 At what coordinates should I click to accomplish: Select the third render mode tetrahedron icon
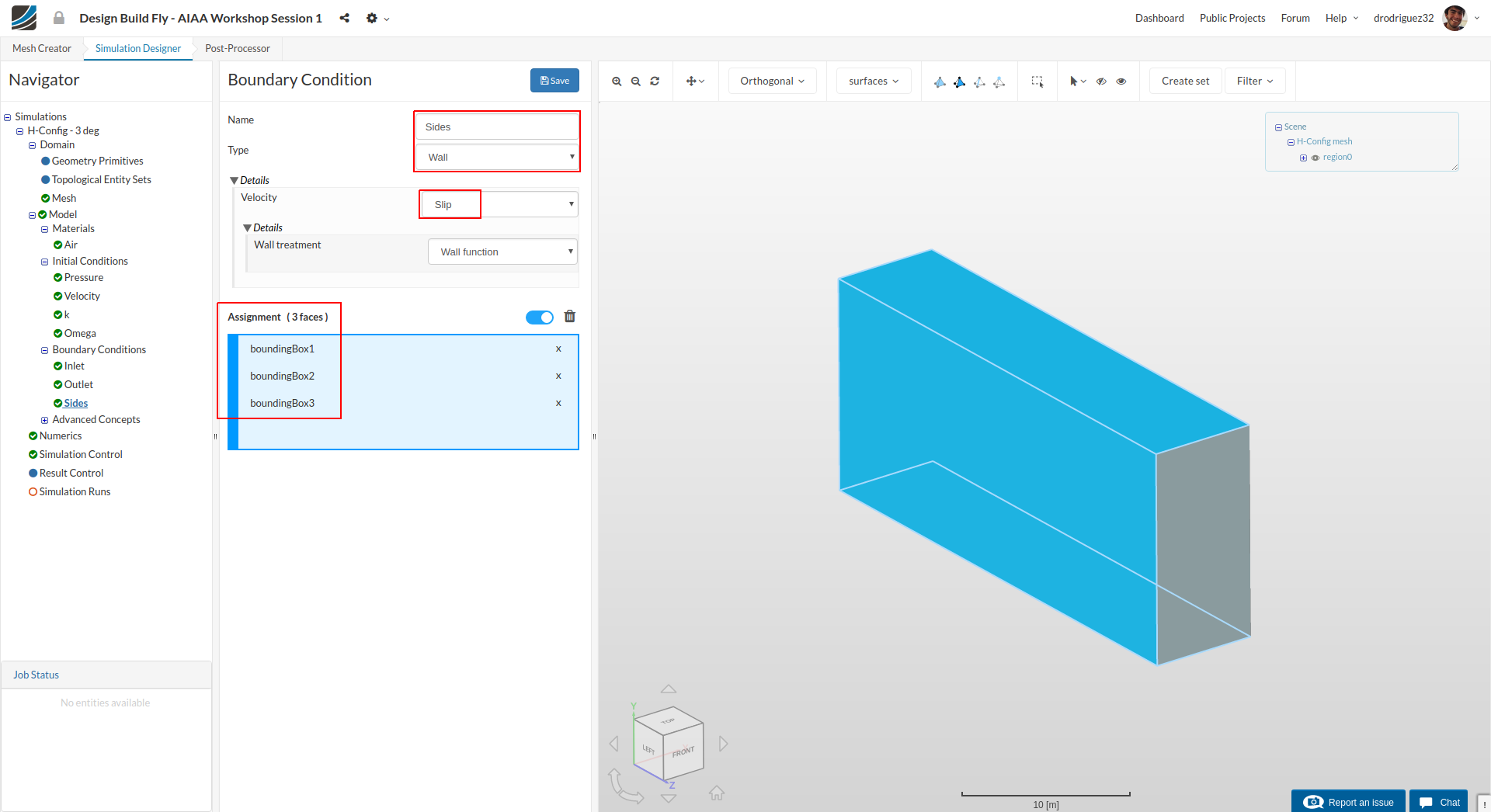[979, 82]
